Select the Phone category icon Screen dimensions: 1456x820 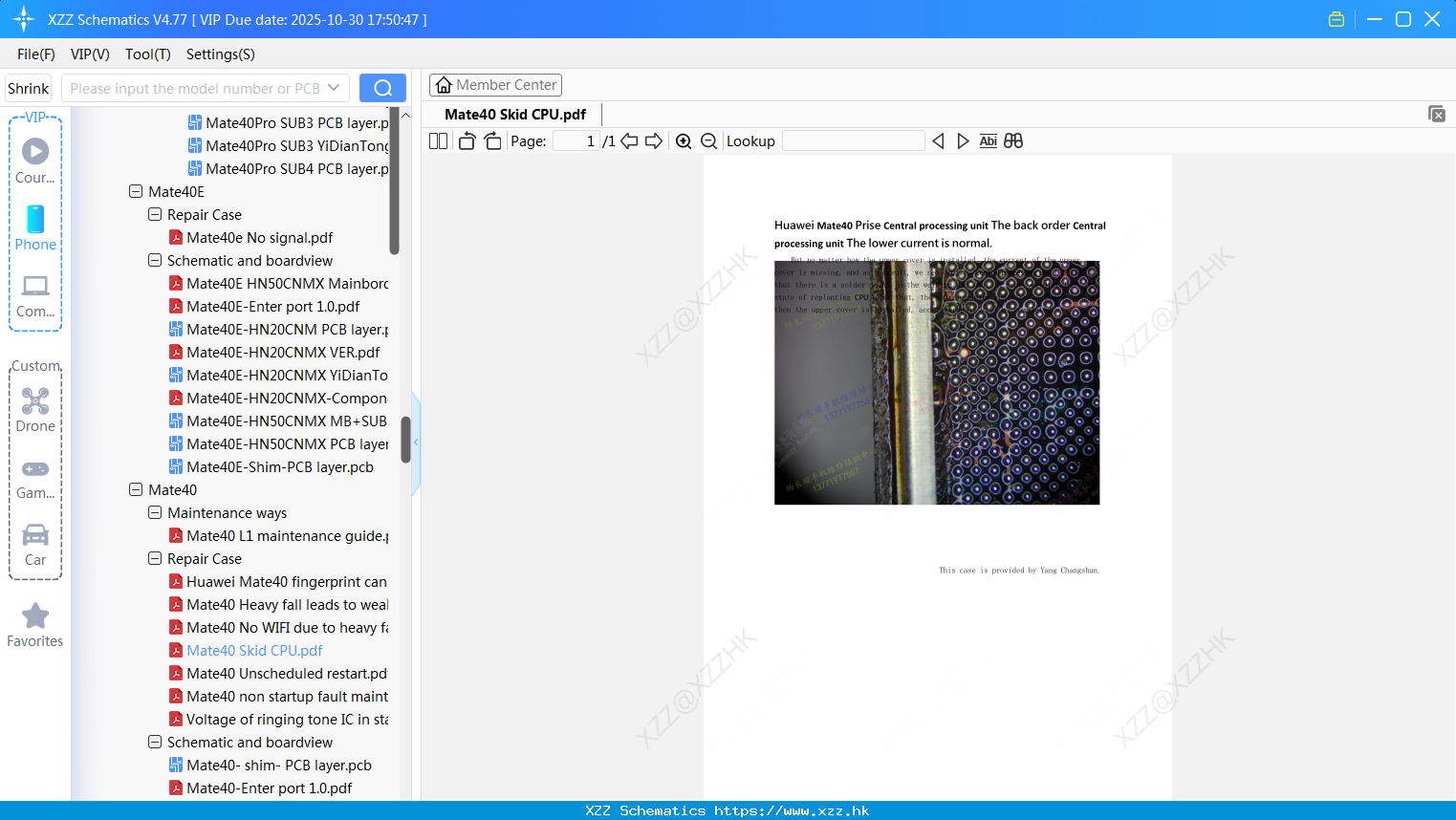click(35, 227)
